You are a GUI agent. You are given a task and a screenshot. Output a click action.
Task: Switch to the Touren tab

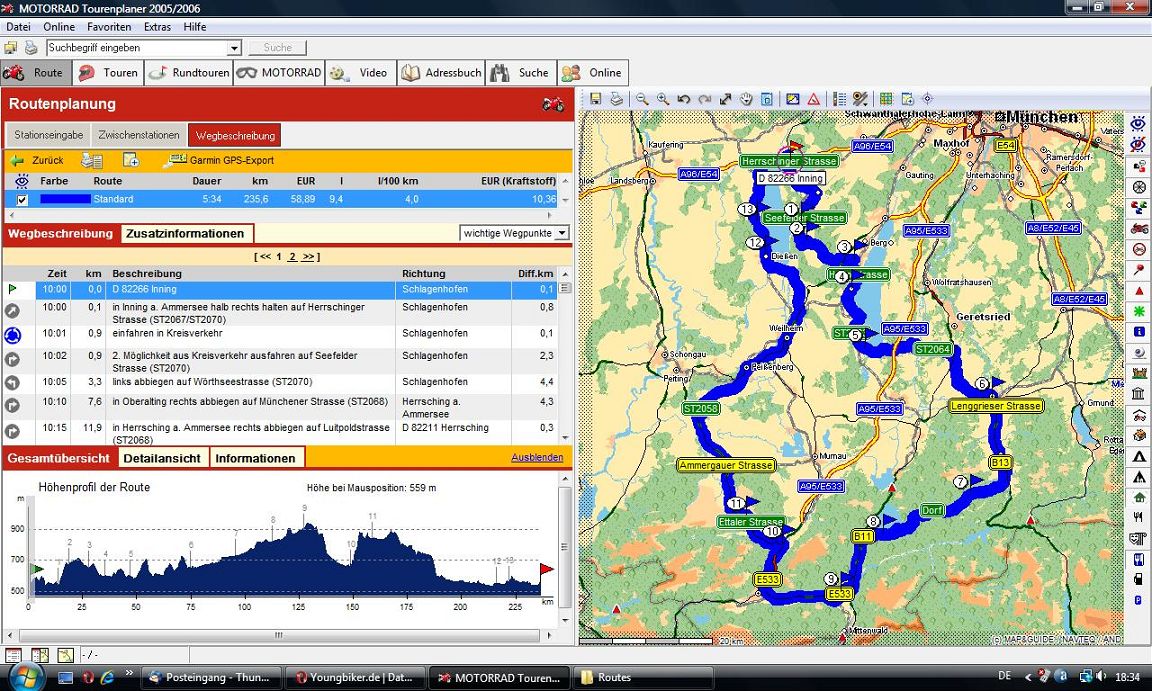[109, 73]
